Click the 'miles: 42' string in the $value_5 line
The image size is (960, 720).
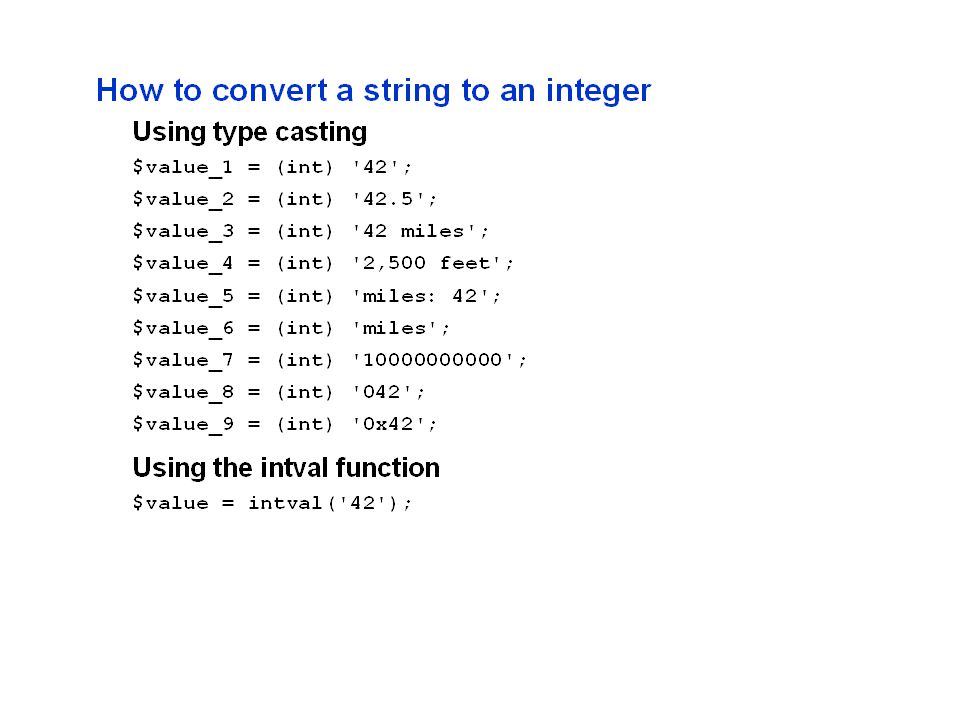[x=421, y=296]
